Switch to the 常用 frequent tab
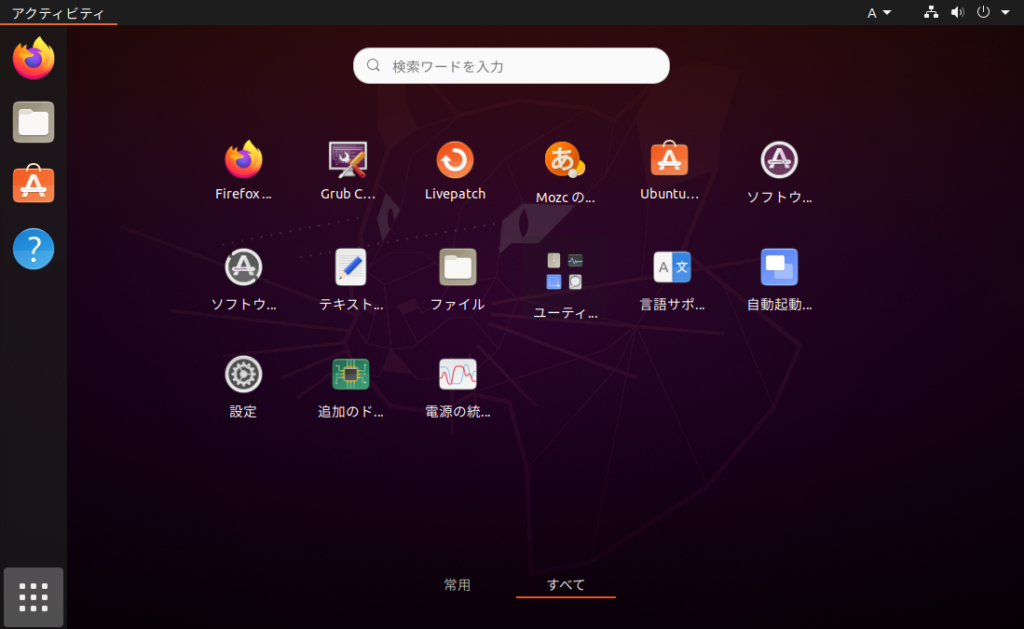This screenshot has height=629, width=1024. [x=457, y=585]
